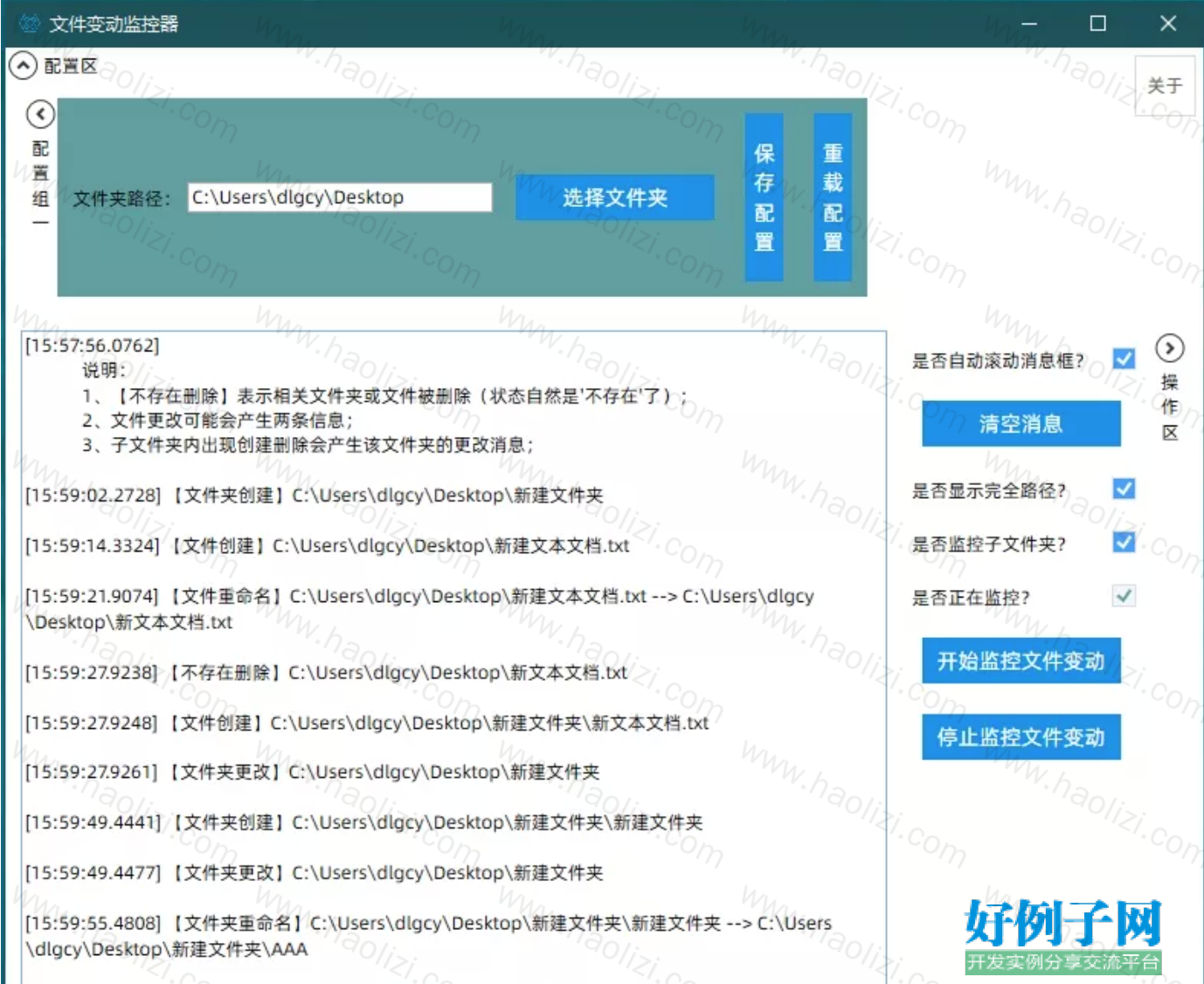Click the 15:59:27.9261 文件夹更改 log entry

(x=313, y=773)
